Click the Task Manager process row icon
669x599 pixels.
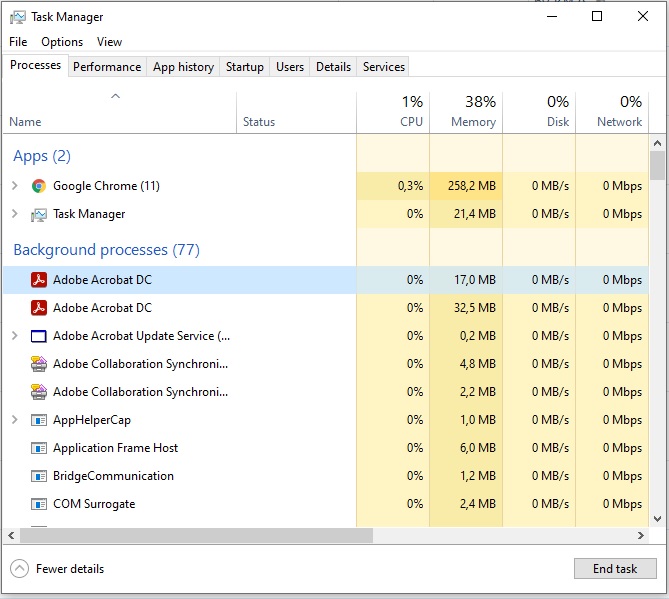coord(39,214)
